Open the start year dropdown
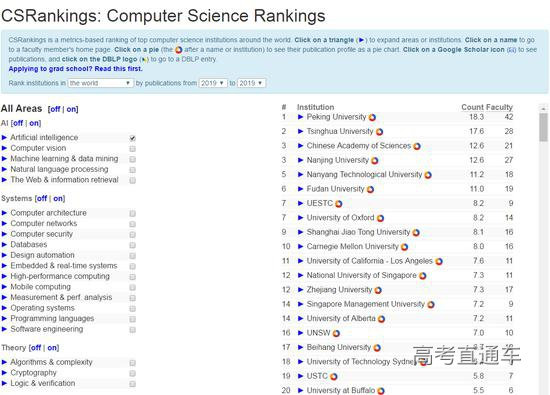 point(213,83)
